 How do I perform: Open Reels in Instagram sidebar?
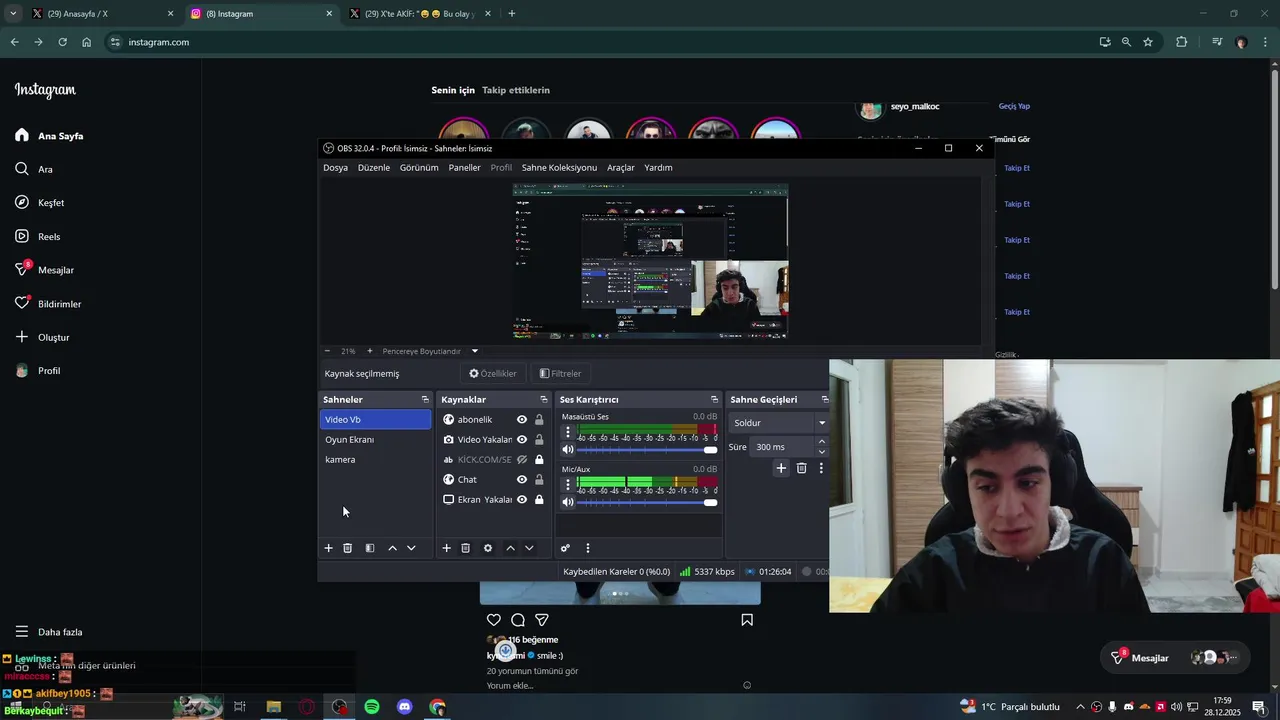38,237
